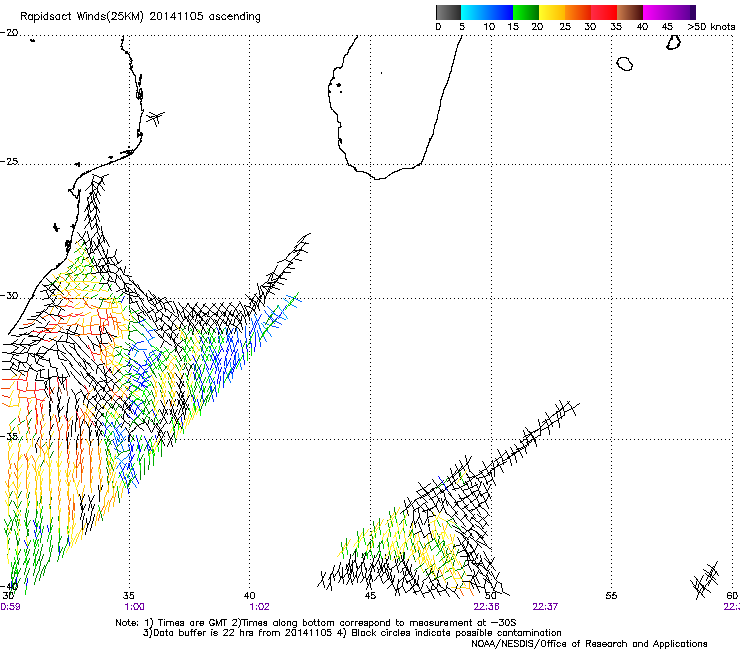Click the magenta 40-45 knots legend segment
Screen dimensions: 740x650
tap(656, 12)
